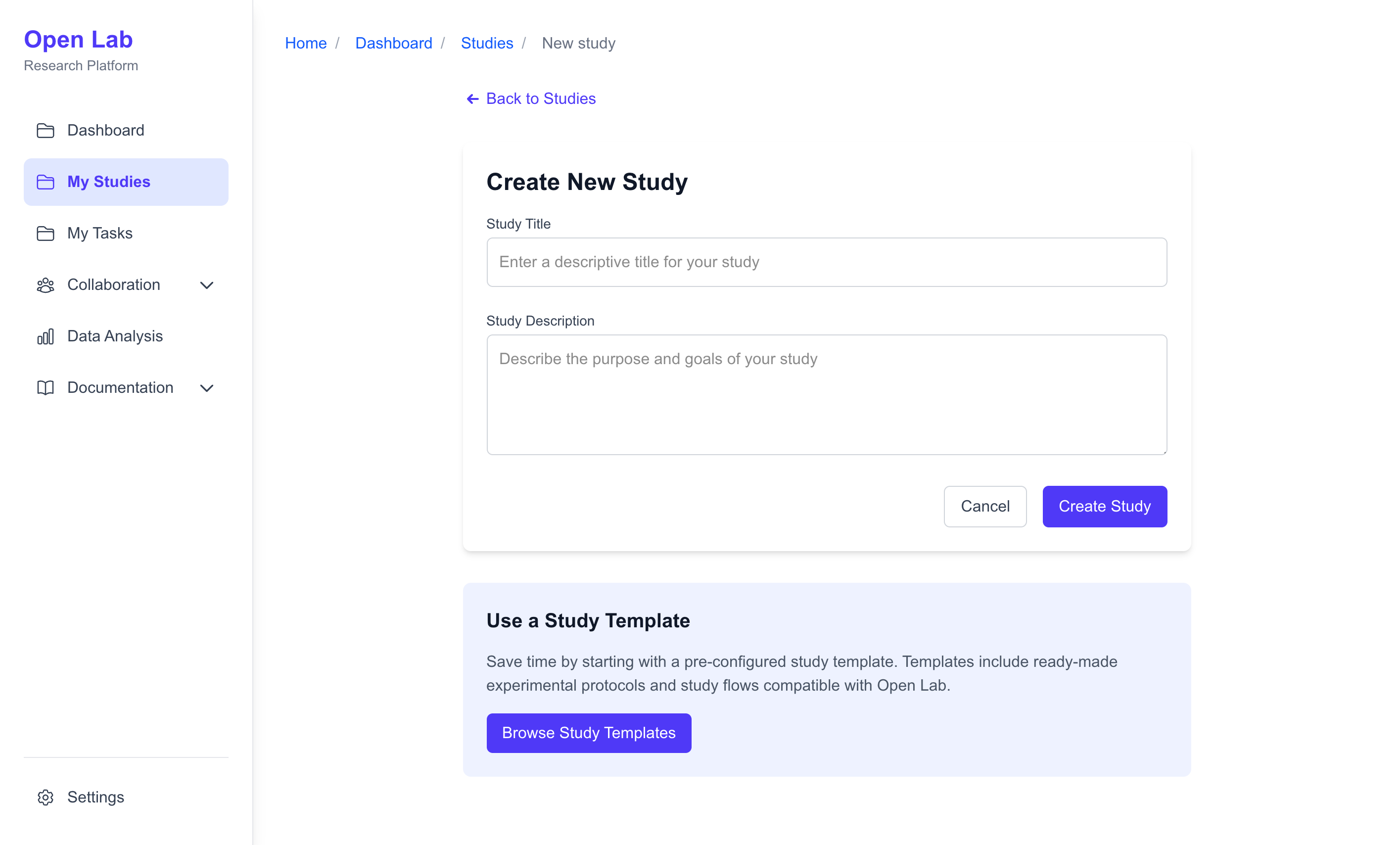Screen dimensions: 1400x845
Task: Click the Collaboration people icon
Action: 45,284
